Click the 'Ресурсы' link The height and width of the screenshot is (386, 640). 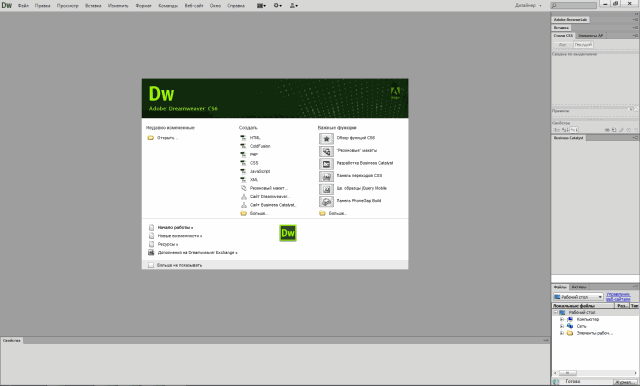[168, 244]
